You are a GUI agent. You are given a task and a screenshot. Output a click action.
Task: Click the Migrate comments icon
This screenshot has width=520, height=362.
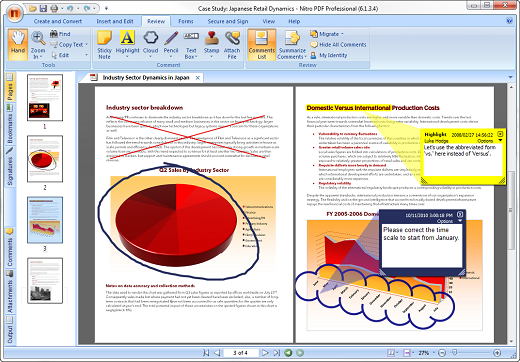click(314, 34)
